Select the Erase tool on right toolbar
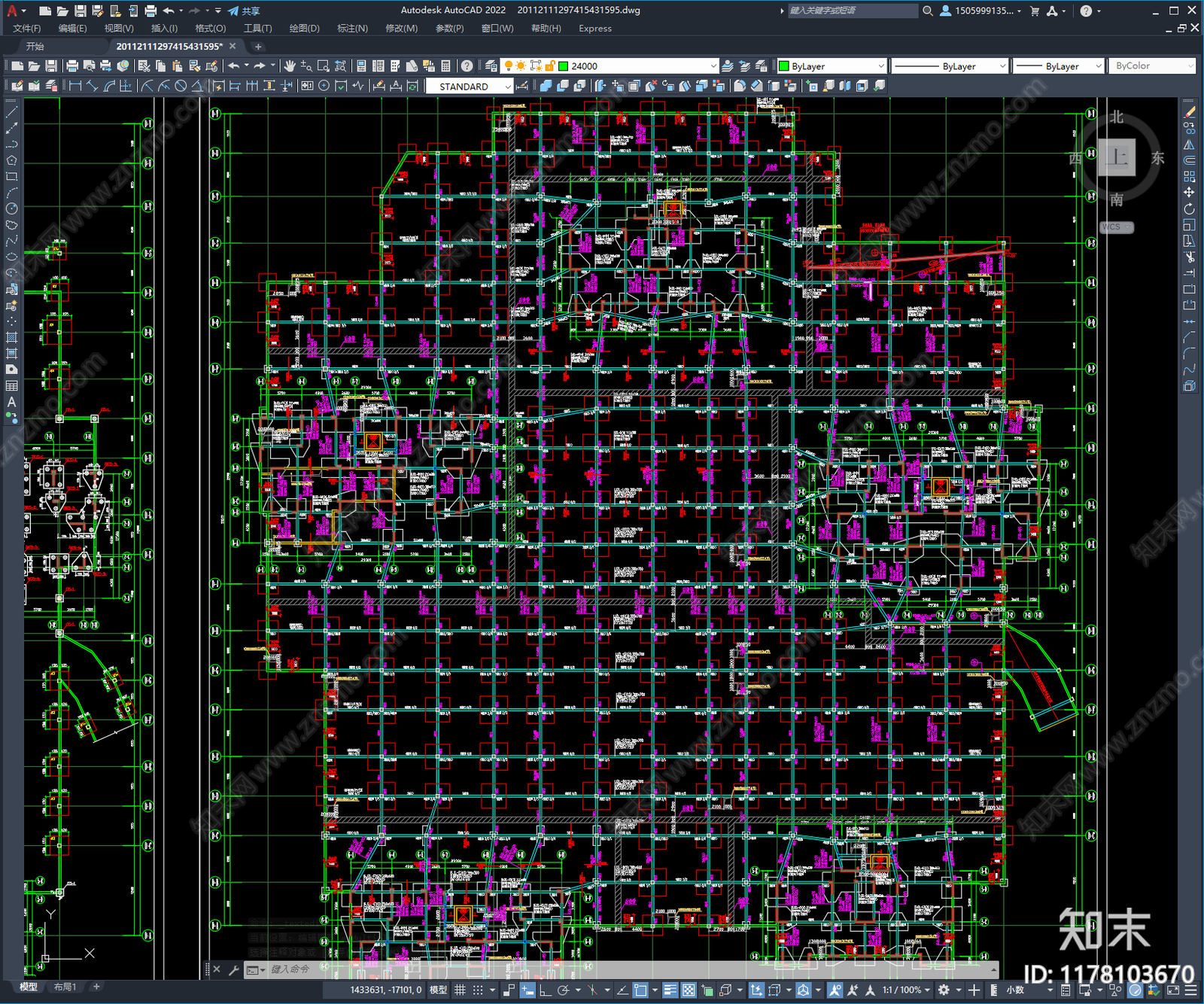Image resolution: width=1204 pixels, height=1004 pixels. pos(1190,111)
